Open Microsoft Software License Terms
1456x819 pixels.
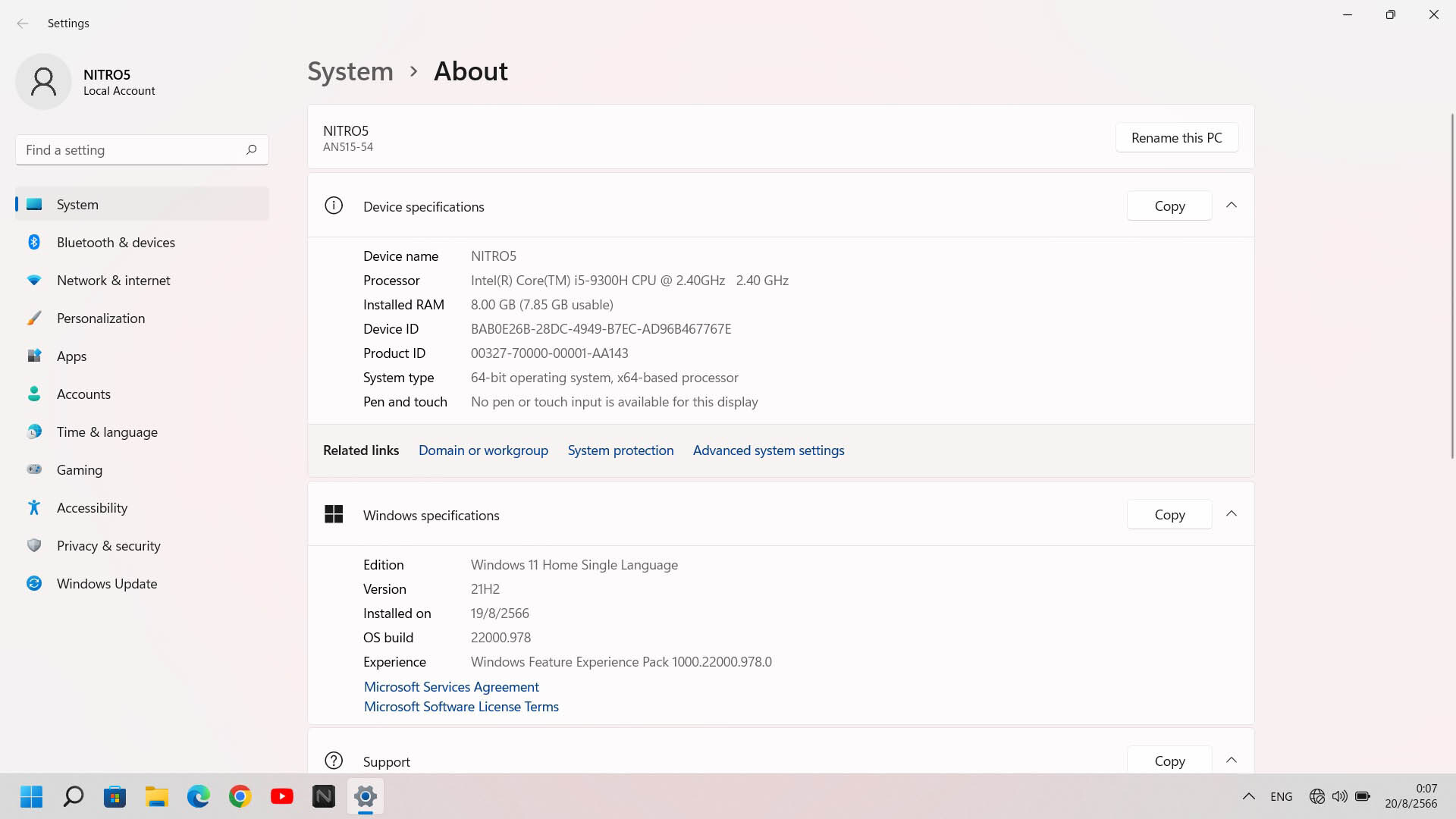tap(461, 706)
